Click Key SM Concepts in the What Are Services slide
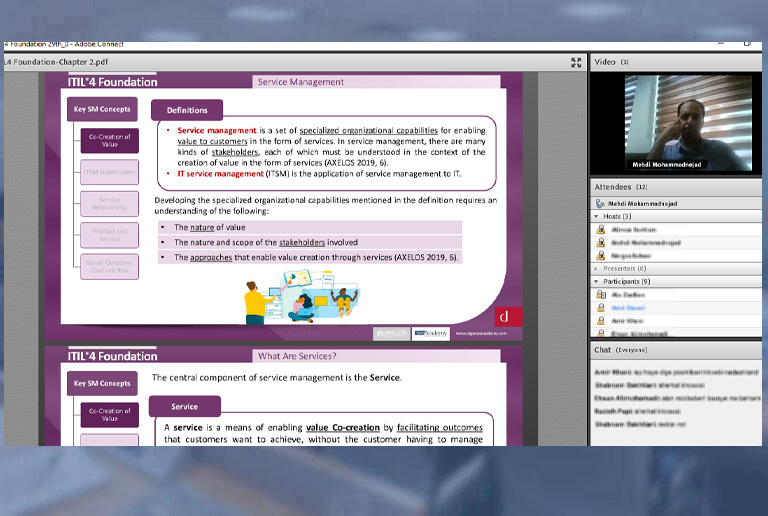The width and height of the screenshot is (768, 516). point(102,383)
